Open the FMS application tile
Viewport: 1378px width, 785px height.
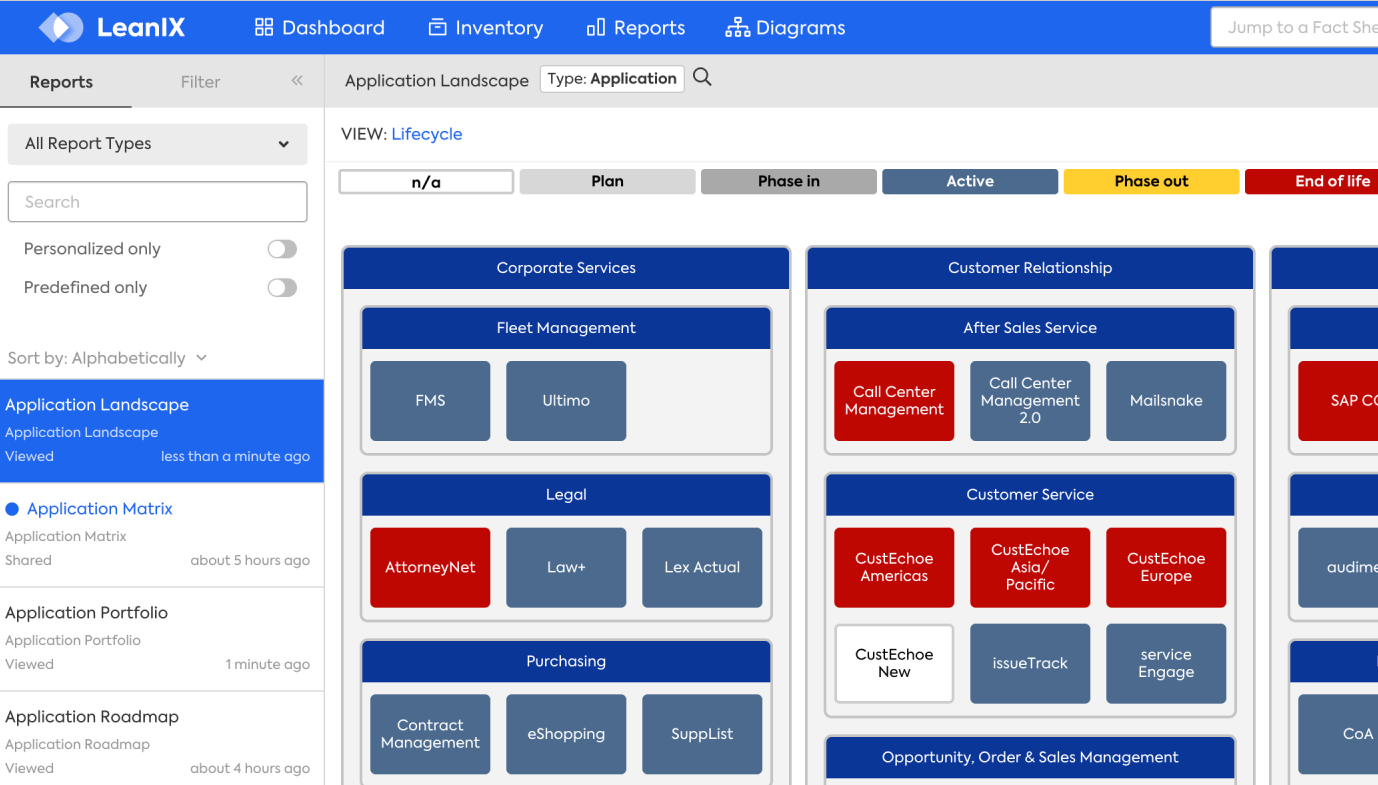430,401
